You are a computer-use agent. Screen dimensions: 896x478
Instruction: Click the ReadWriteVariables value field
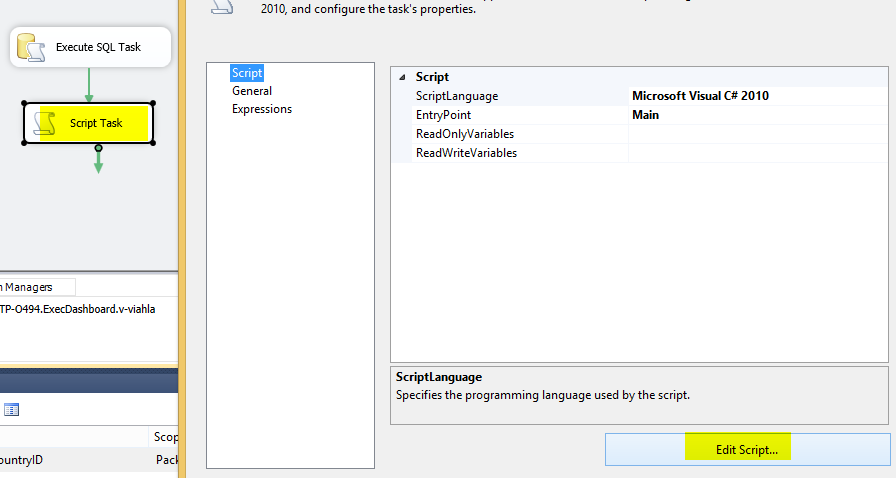pos(758,153)
